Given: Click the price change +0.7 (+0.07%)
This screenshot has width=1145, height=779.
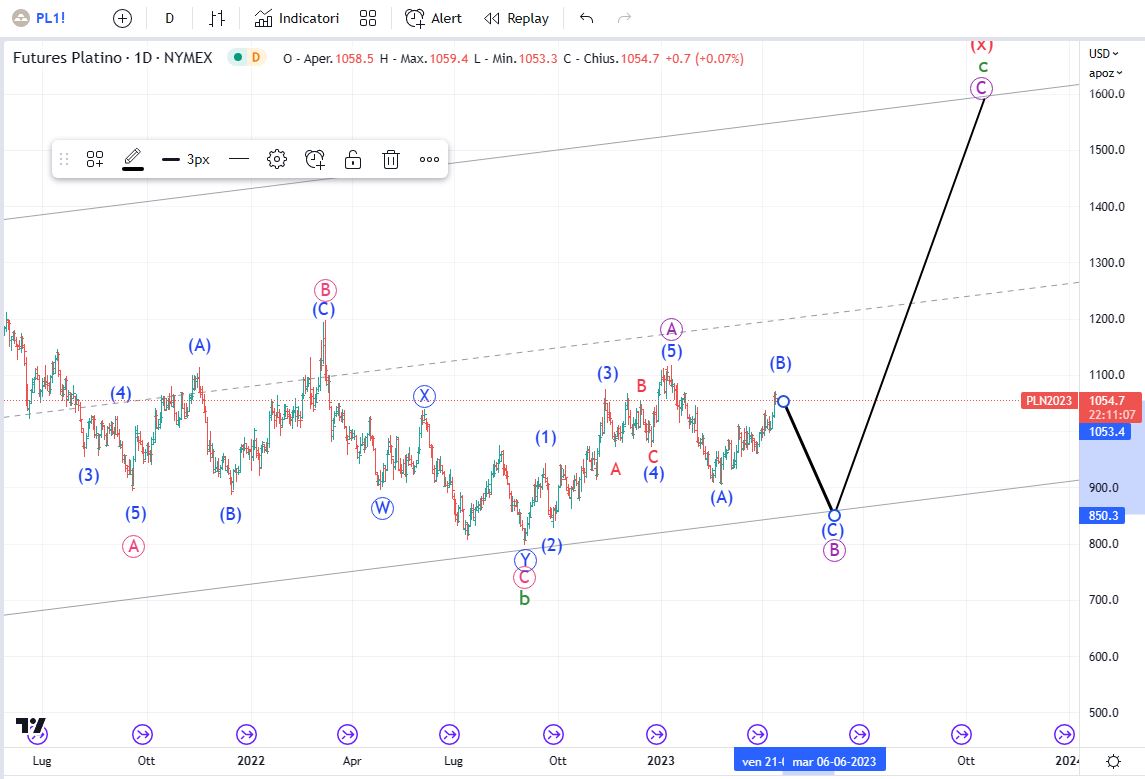Looking at the screenshot, I should pyautogui.click(x=704, y=58).
